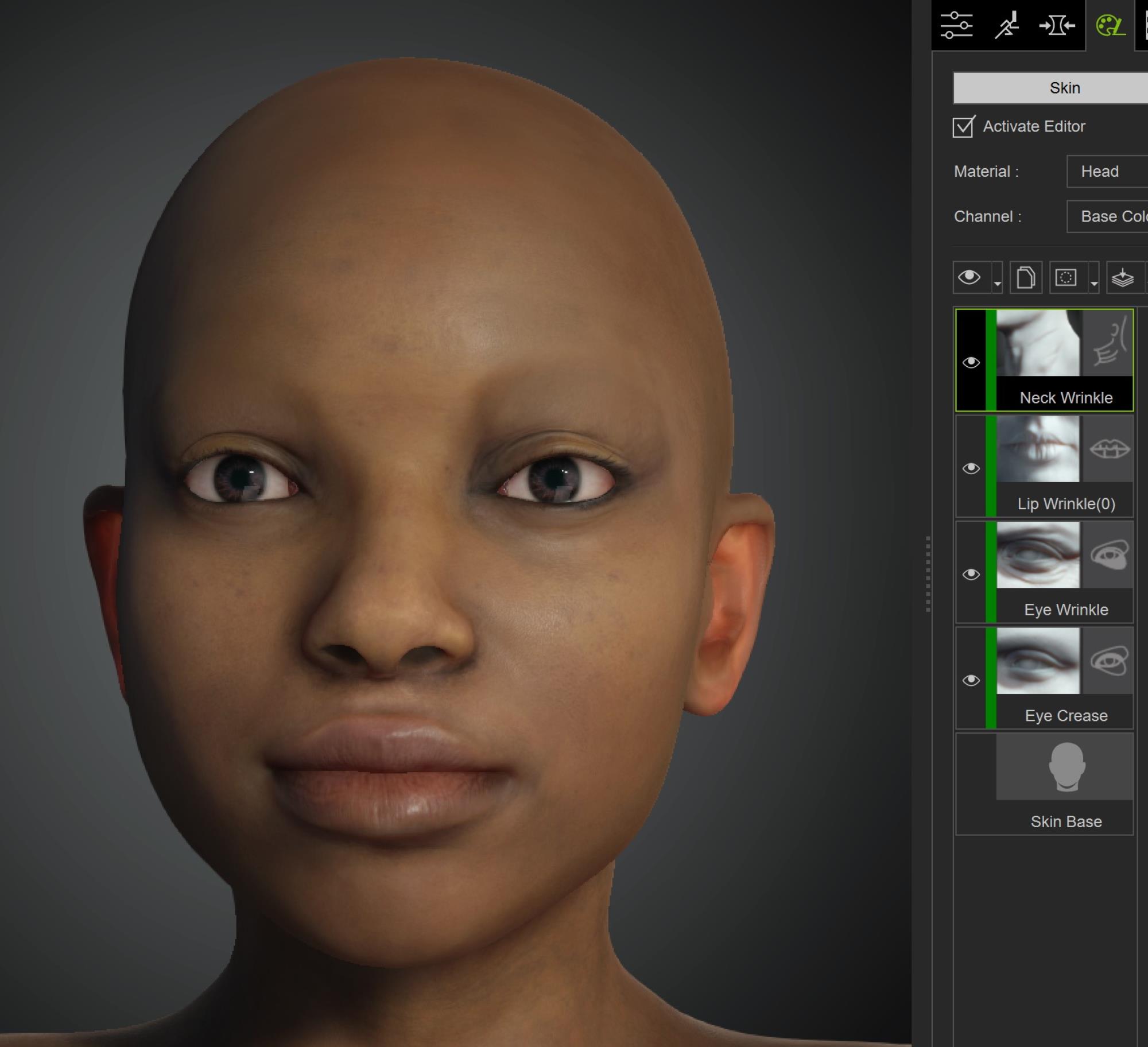Click the Eye Wrinkle label
The width and height of the screenshot is (1148, 1047).
click(1066, 610)
